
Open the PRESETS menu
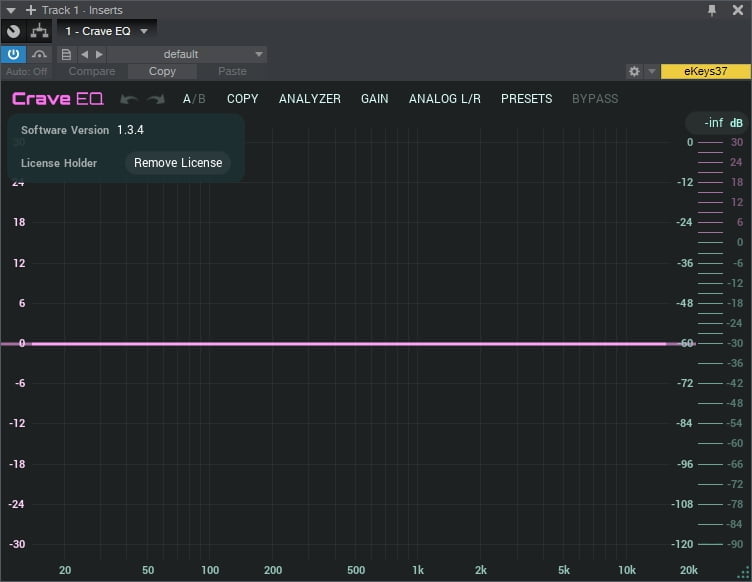pos(526,99)
